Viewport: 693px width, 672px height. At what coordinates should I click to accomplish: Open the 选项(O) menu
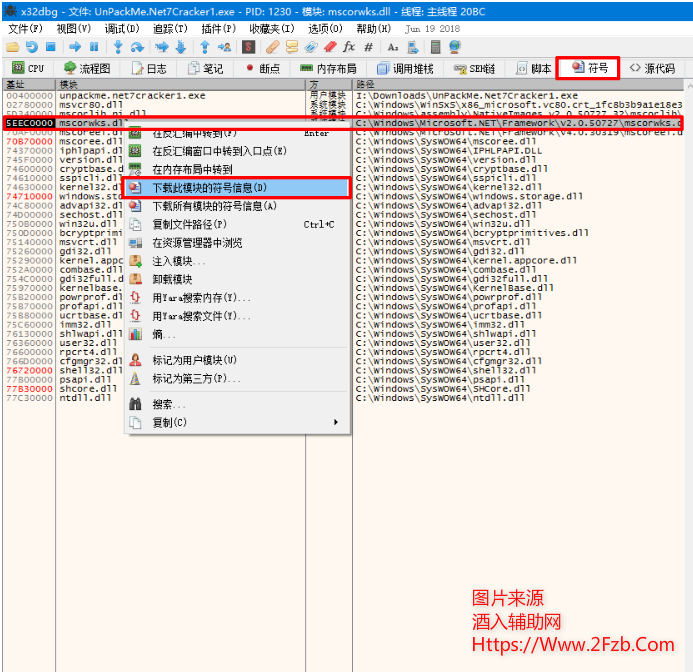pos(324,29)
